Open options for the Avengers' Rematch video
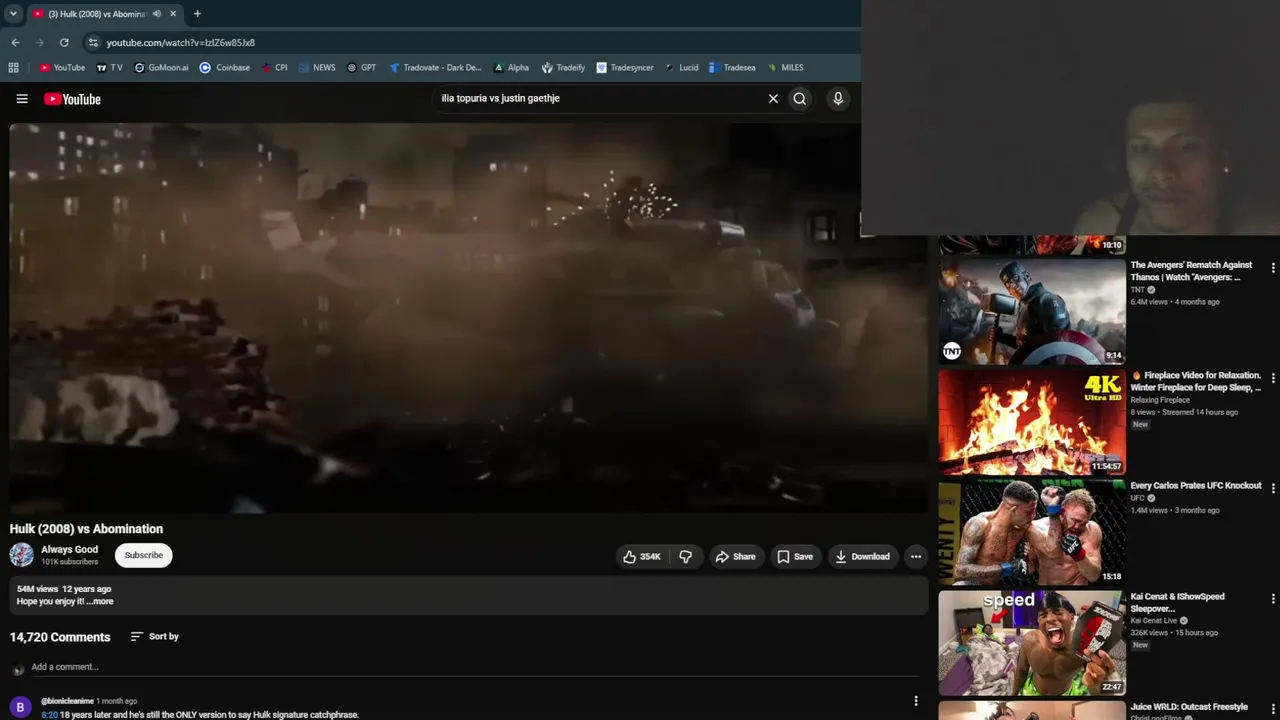 point(1273,268)
